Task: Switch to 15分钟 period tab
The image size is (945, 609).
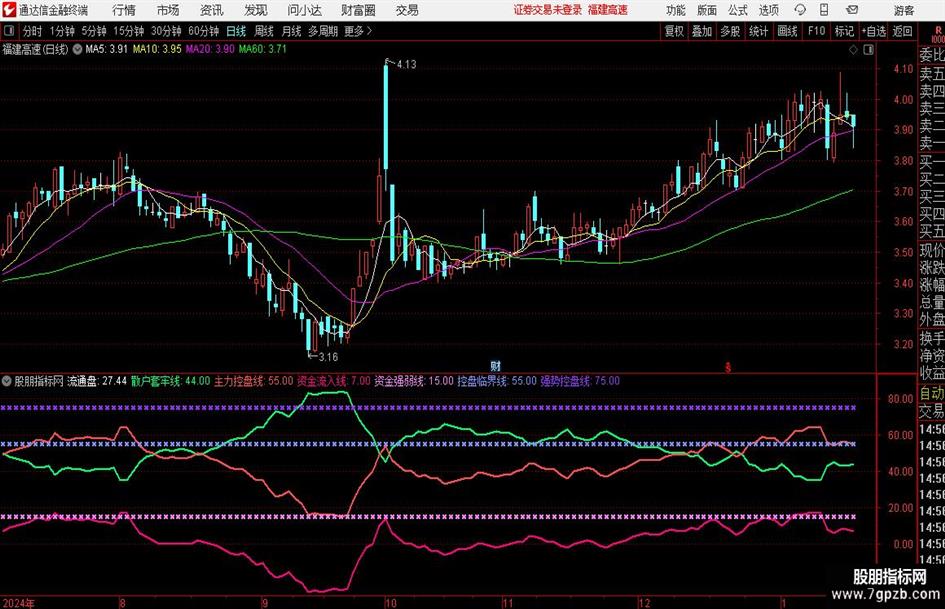Action: 128,31
